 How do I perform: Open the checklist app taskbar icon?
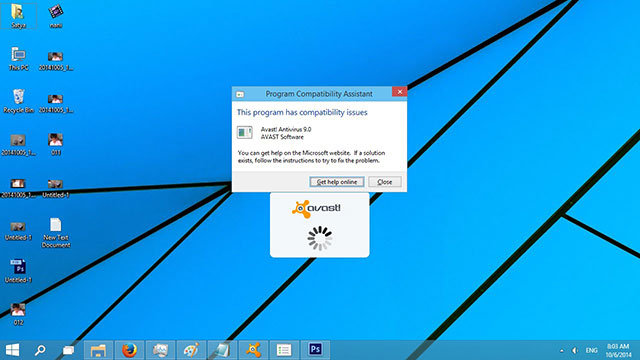(x=284, y=350)
